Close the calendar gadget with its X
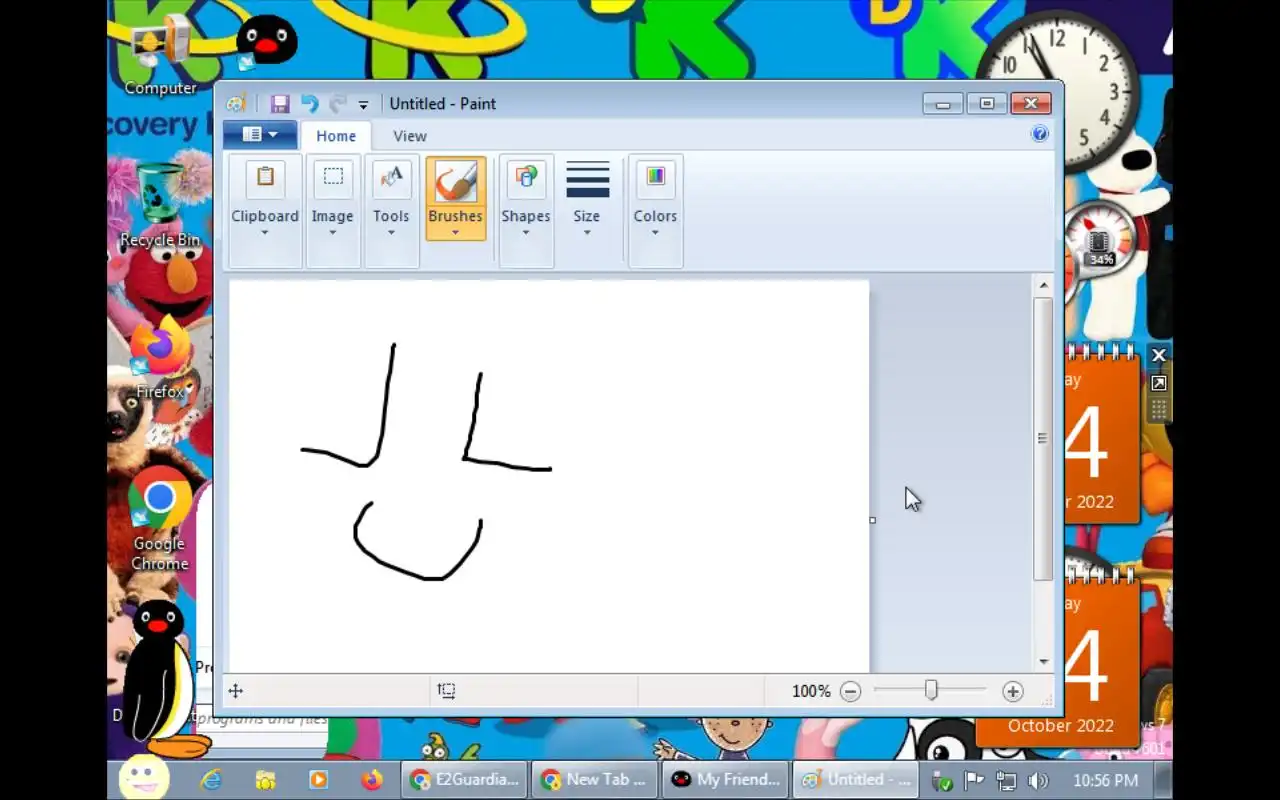The width and height of the screenshot is (1280, 800). [1159, 355]
